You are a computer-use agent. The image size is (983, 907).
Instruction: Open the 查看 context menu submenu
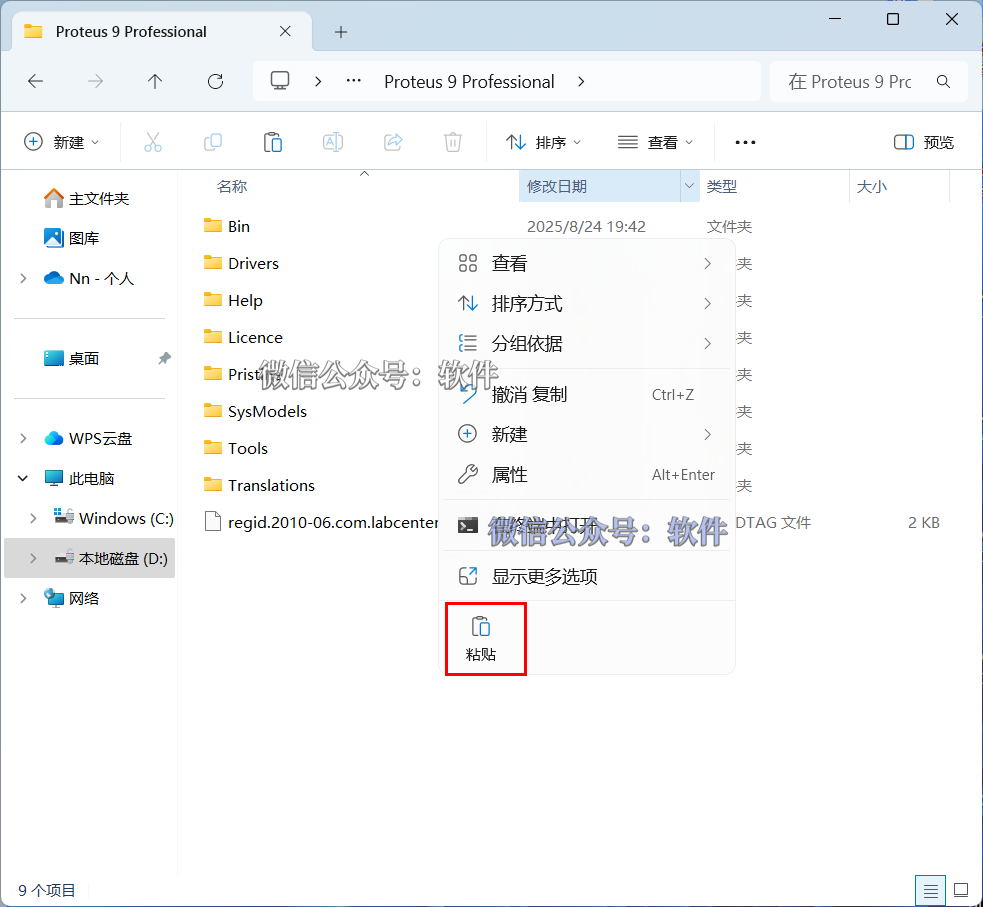[587, 263]
